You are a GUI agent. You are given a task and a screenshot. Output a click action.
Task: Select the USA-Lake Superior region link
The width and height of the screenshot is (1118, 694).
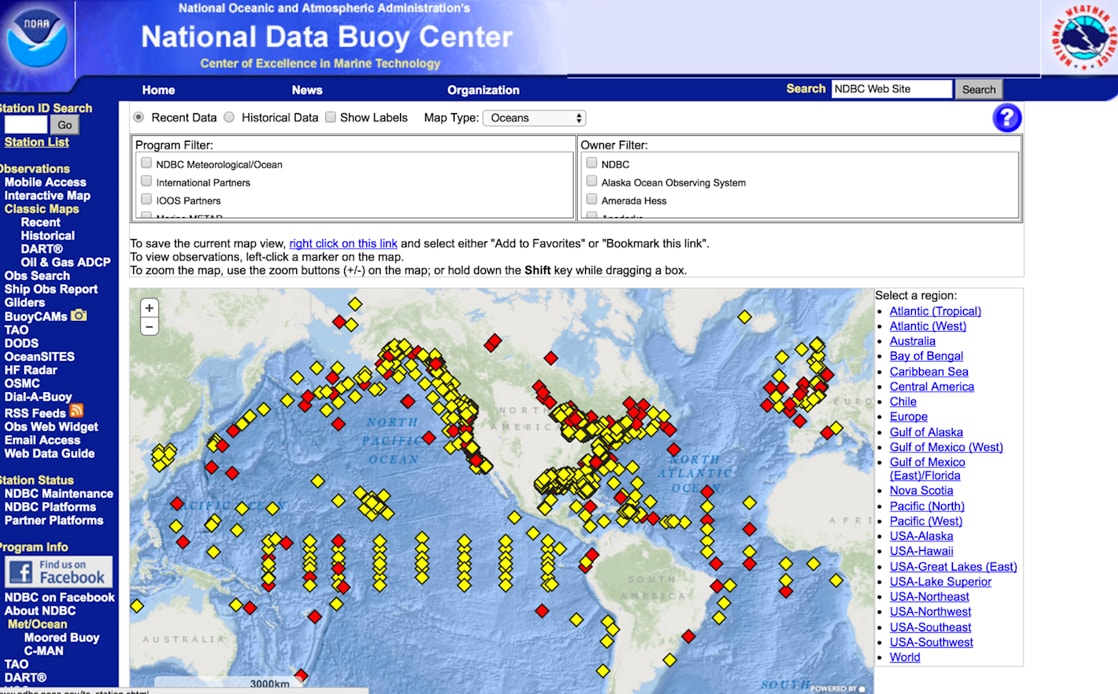click(940, 581)
